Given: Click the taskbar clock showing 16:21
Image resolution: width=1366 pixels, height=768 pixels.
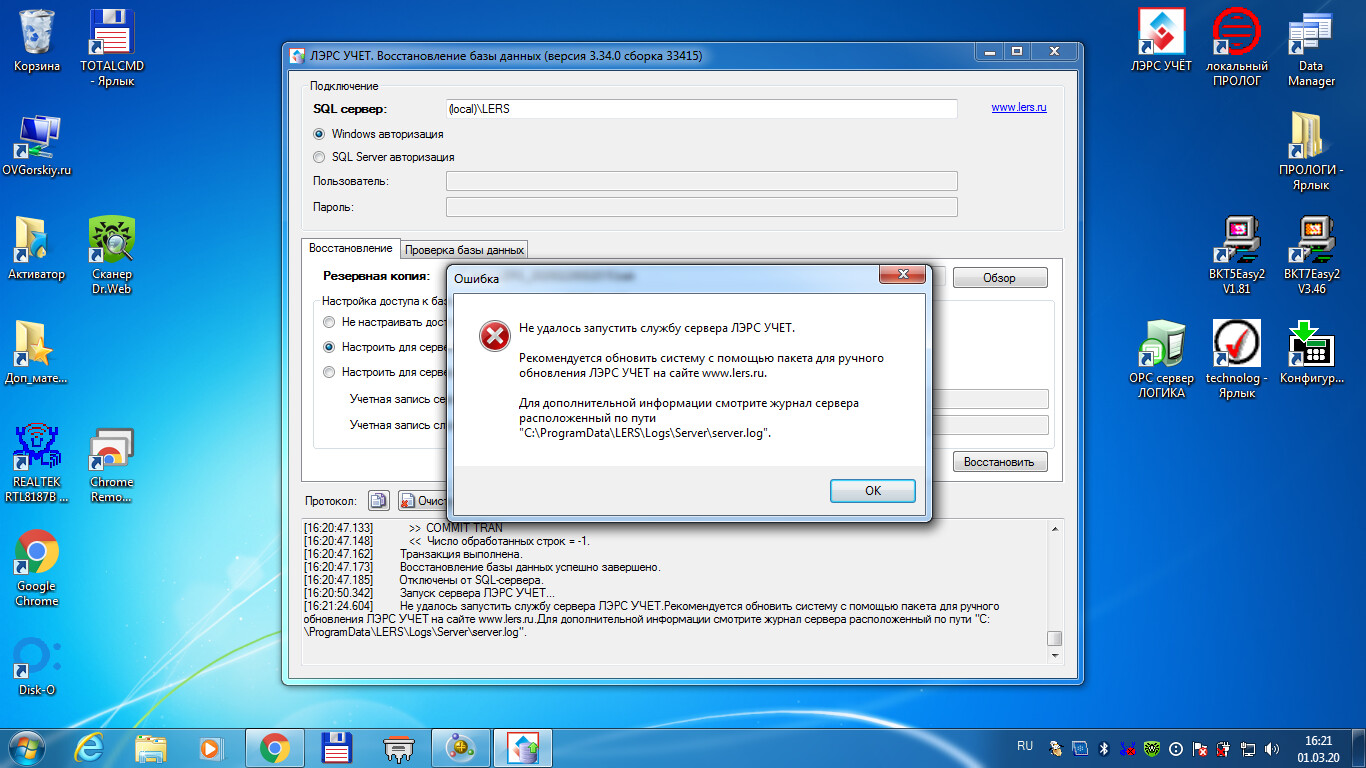Looking at the screenshot, I should pyautogui.click(x=1319, y=748).
